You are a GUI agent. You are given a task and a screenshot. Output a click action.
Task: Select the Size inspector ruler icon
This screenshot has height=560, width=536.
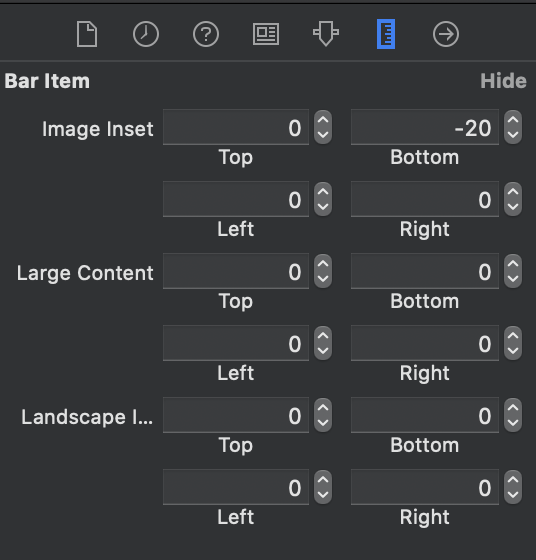tap(386, 34)
